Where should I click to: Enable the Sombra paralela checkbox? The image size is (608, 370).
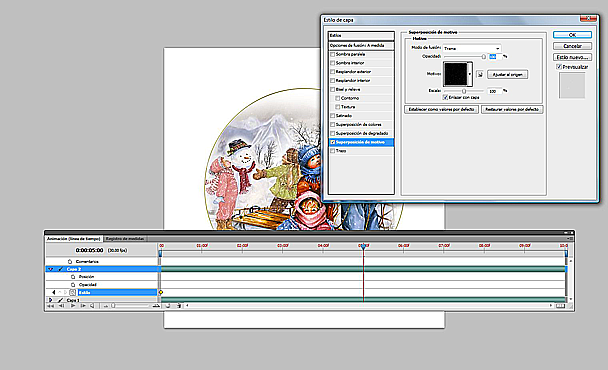tap(332, 54)
